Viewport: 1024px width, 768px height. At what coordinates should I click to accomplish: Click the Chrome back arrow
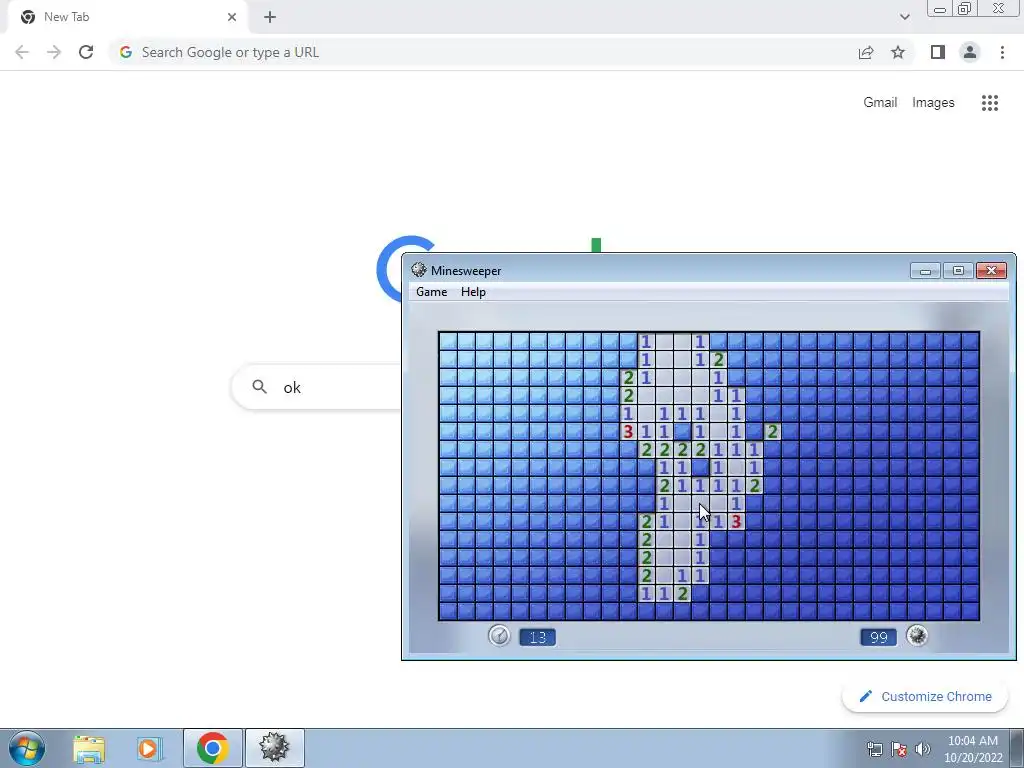pos(22,52)
